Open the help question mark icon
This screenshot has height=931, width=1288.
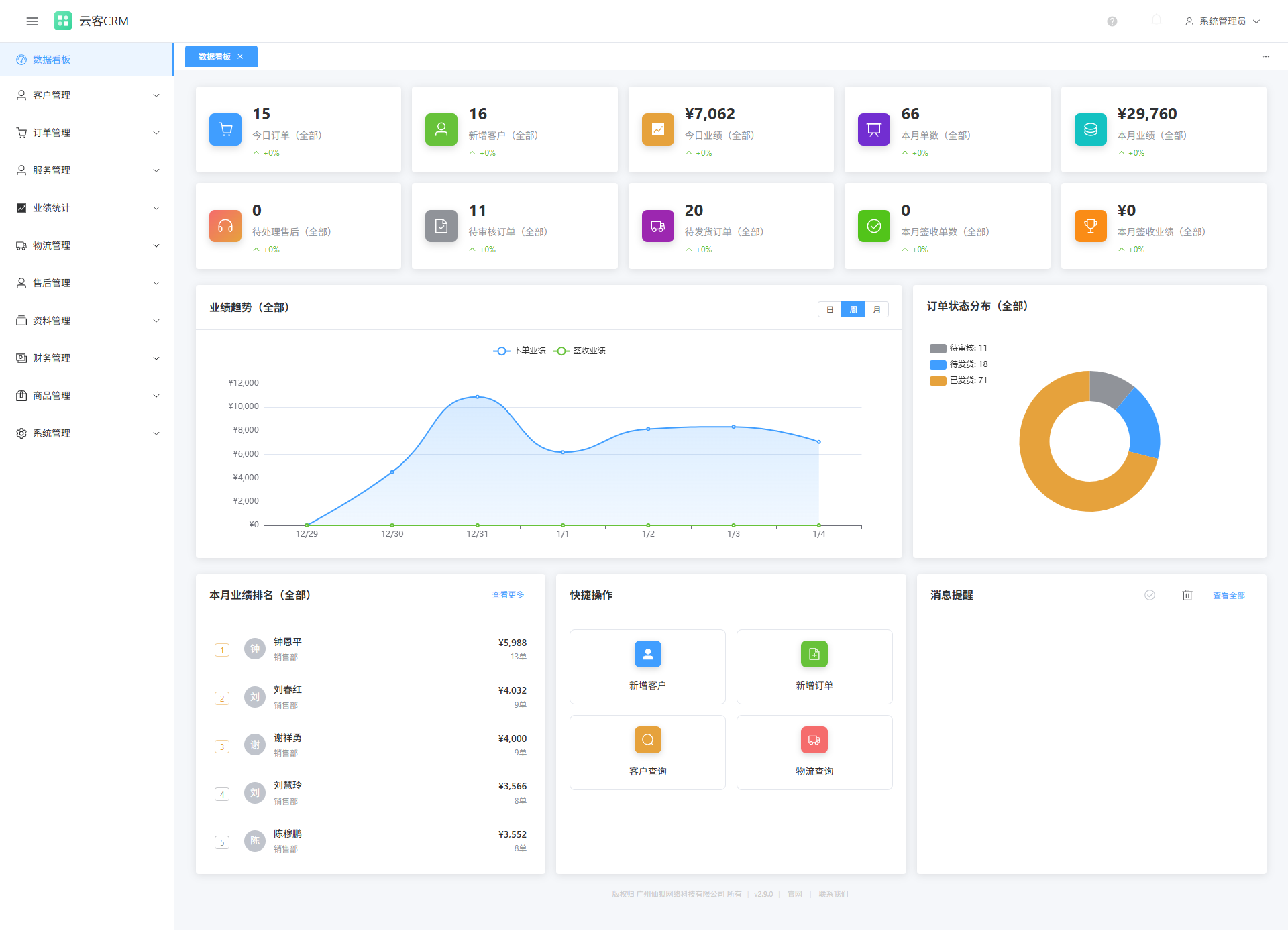click(1112, 21)
